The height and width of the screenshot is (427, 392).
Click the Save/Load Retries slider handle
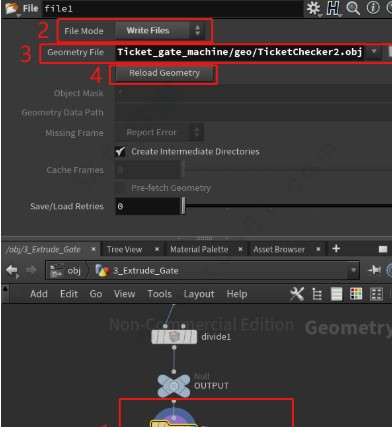(183, 206)
